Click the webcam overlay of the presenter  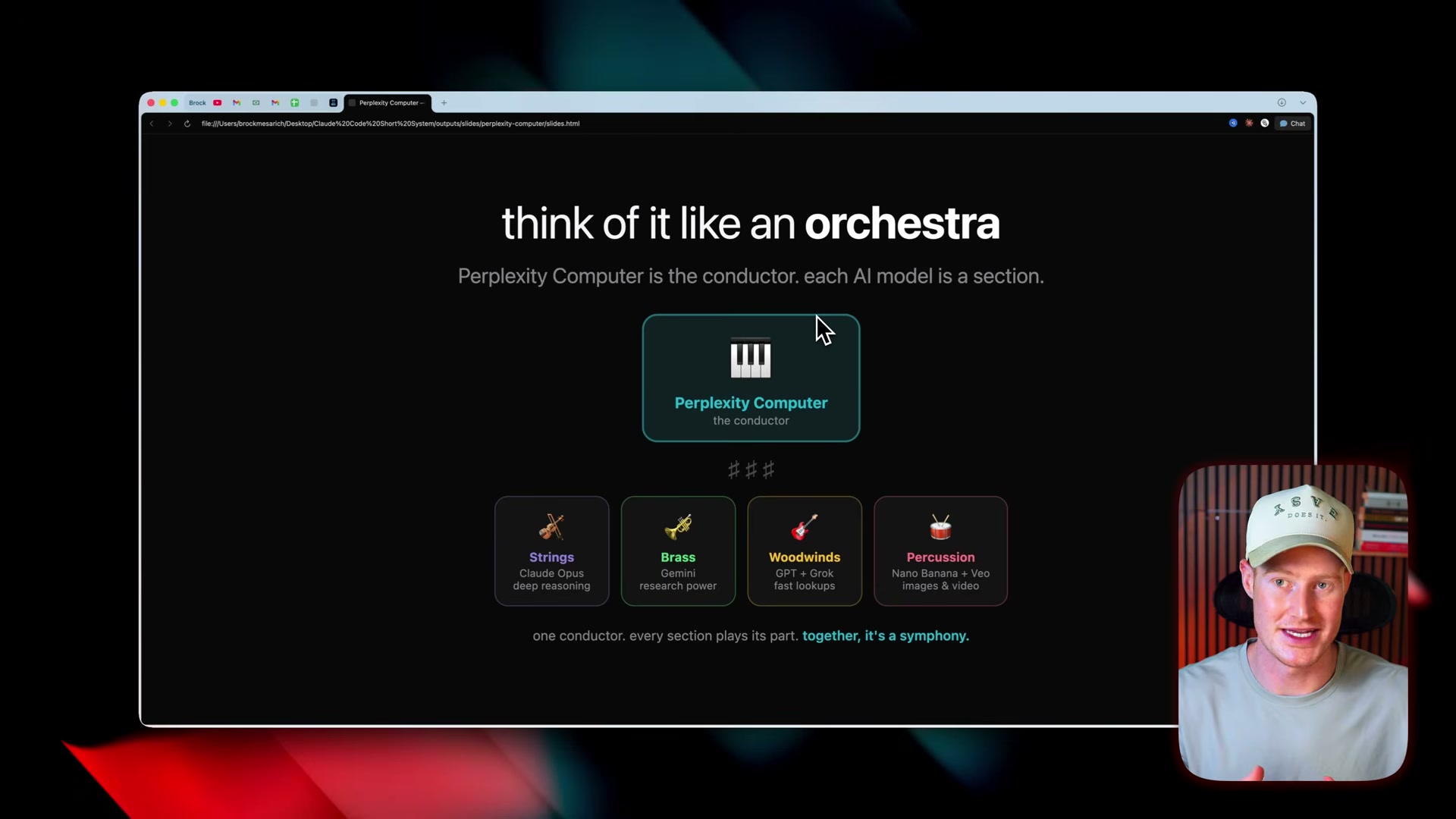(x=1293, y=623)
